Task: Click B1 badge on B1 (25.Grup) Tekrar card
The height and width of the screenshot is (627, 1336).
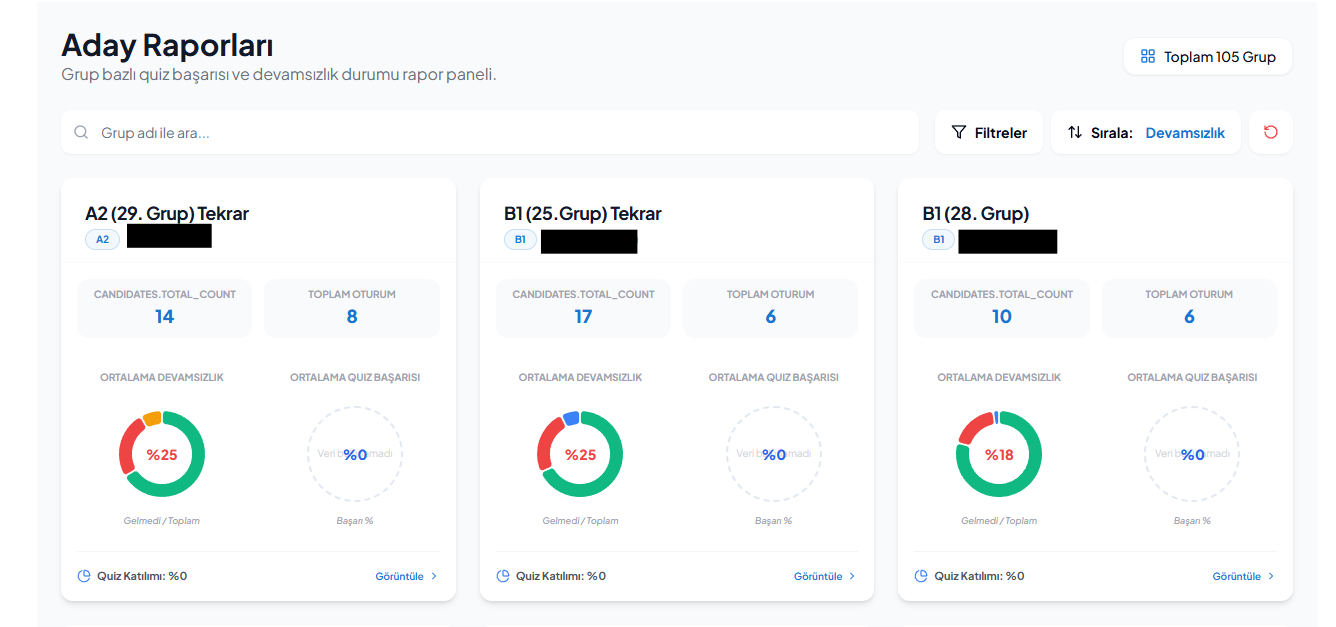Action: (521, 240)
